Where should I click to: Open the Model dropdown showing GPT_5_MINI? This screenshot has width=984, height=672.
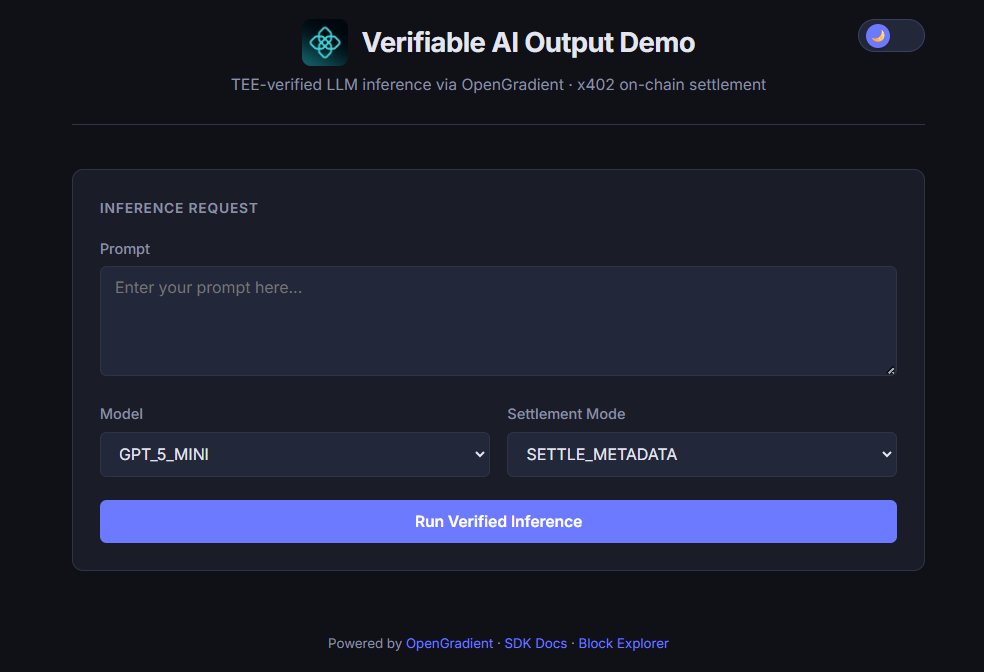coord(295,454)
